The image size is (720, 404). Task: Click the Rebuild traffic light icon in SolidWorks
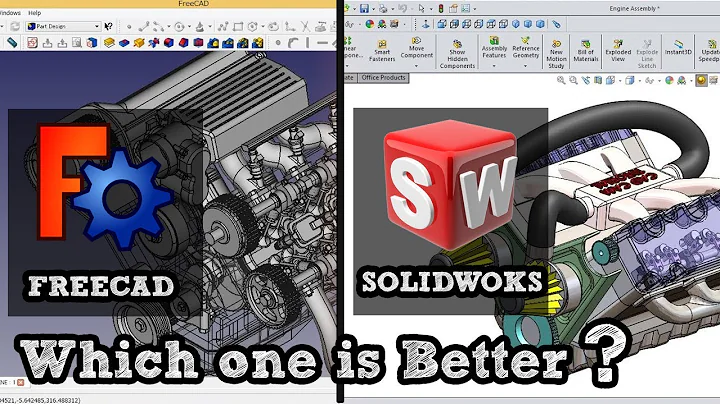(441, 9)
